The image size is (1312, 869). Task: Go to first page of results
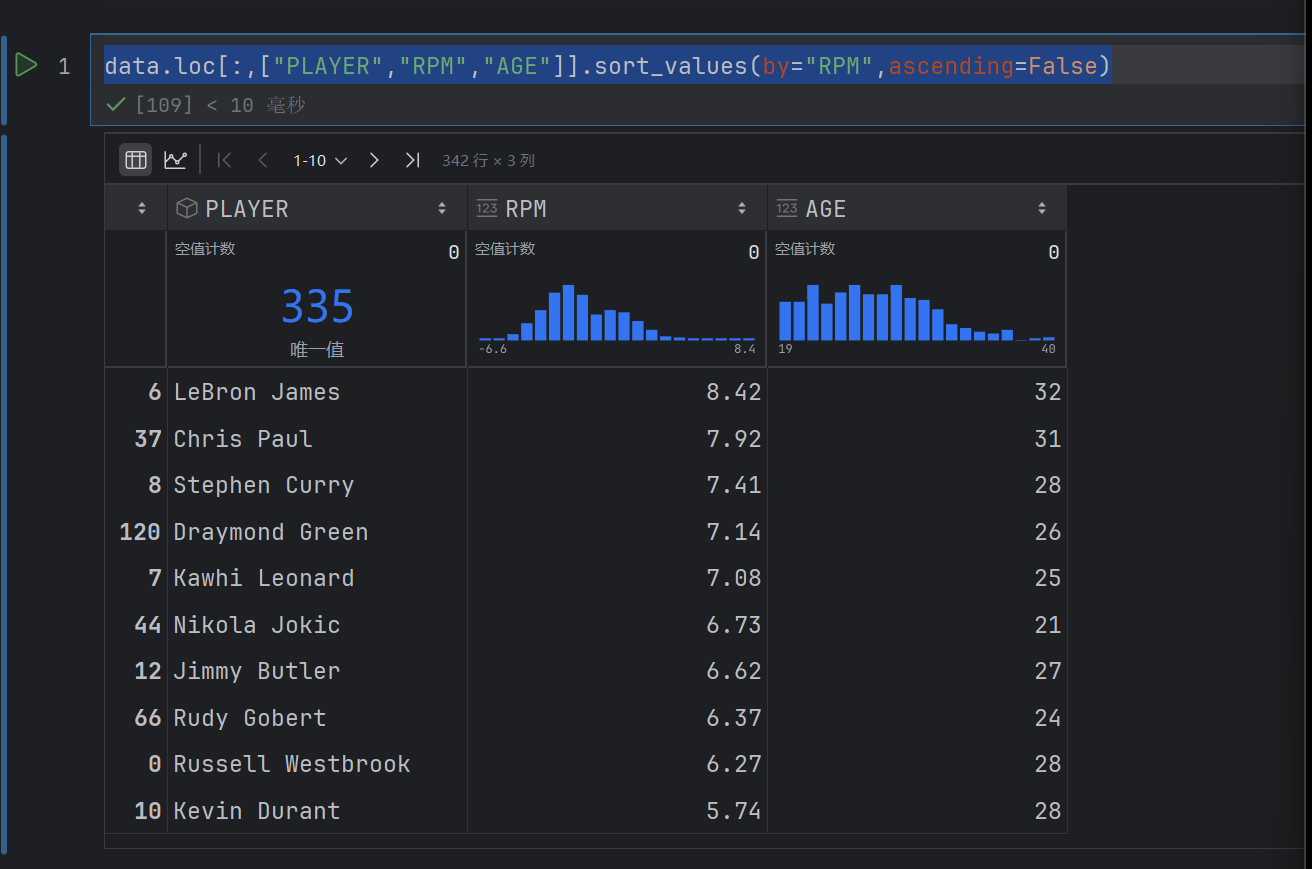(x=225, y=160)
